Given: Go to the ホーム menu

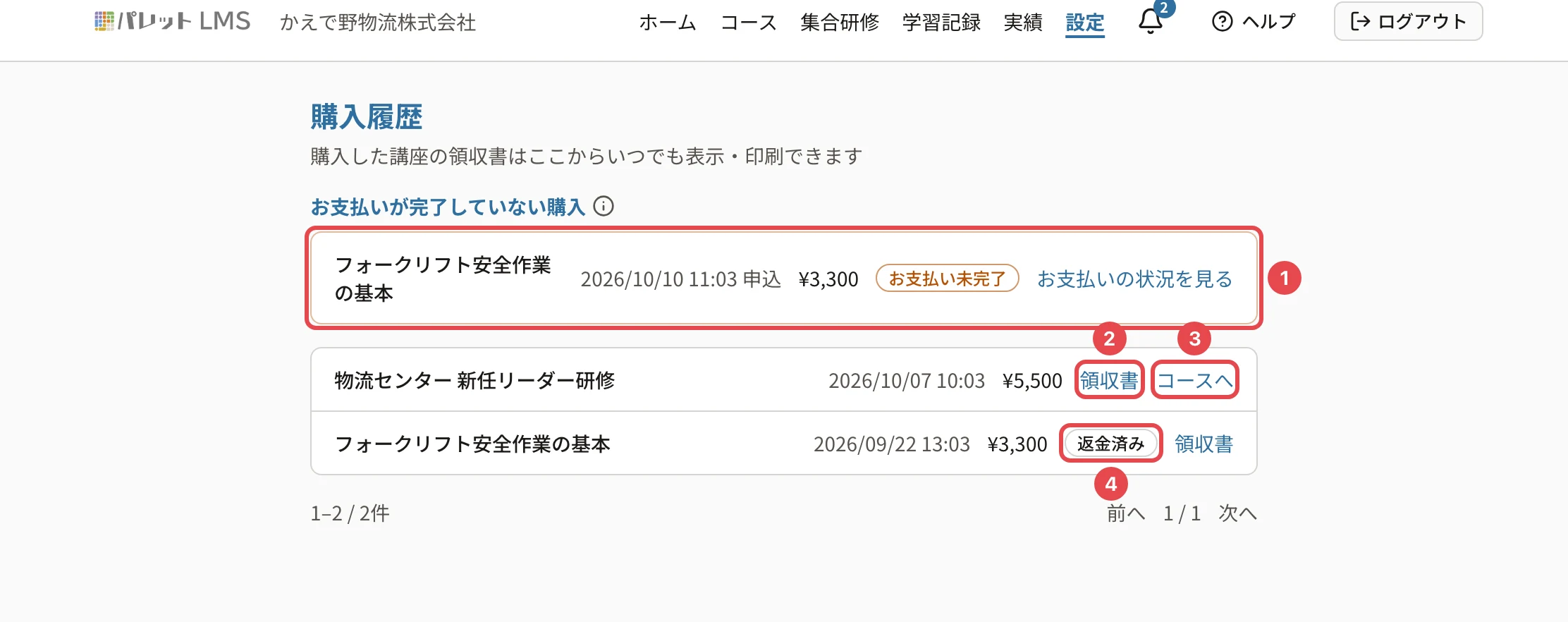Looking at the screenshot, I should tap(668, 23).
